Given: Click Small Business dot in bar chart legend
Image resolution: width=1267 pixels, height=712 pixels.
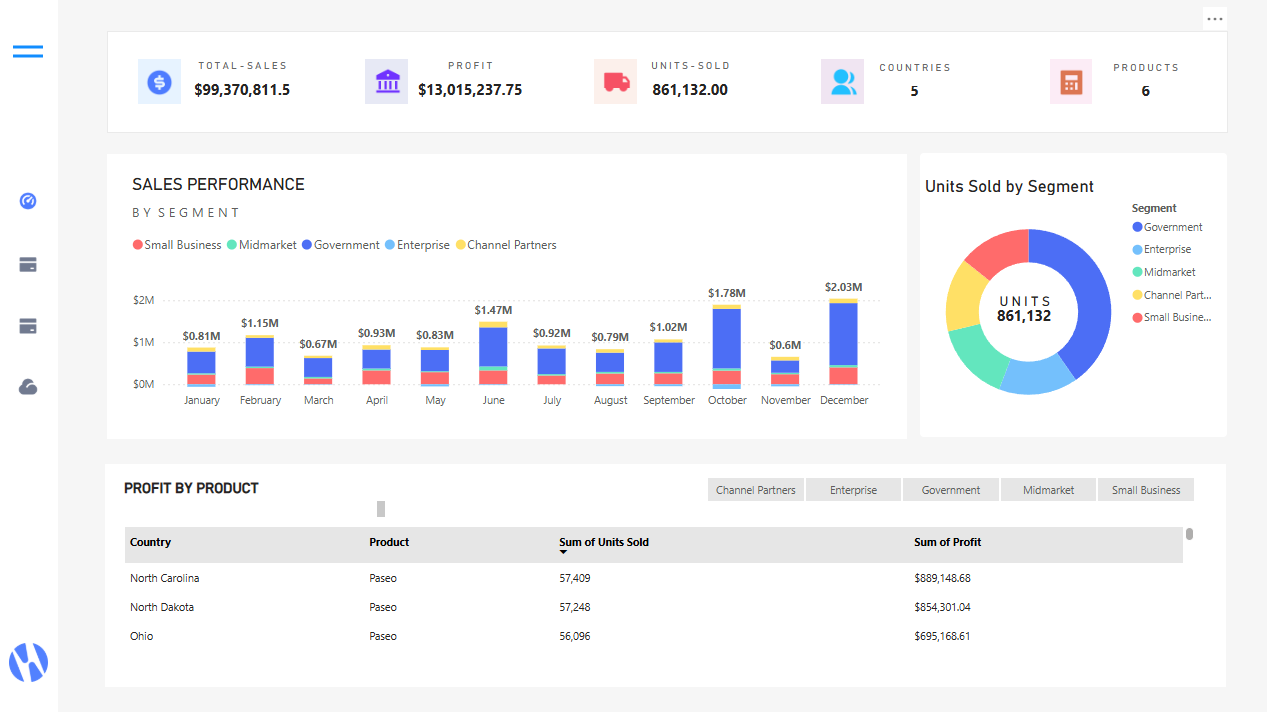Looking at the screenshot, I should tap(138, 245).
